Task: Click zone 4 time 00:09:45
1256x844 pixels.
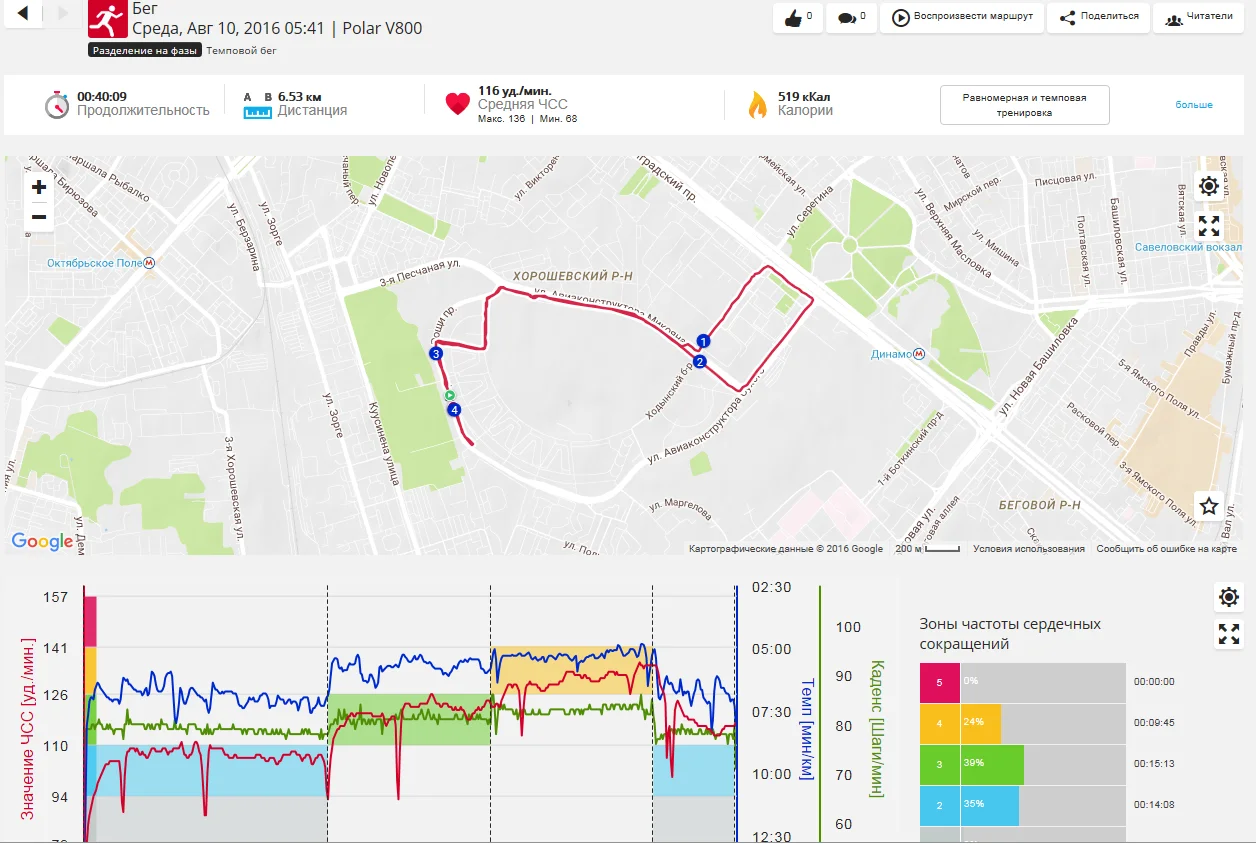Action: coord(1154,723)
